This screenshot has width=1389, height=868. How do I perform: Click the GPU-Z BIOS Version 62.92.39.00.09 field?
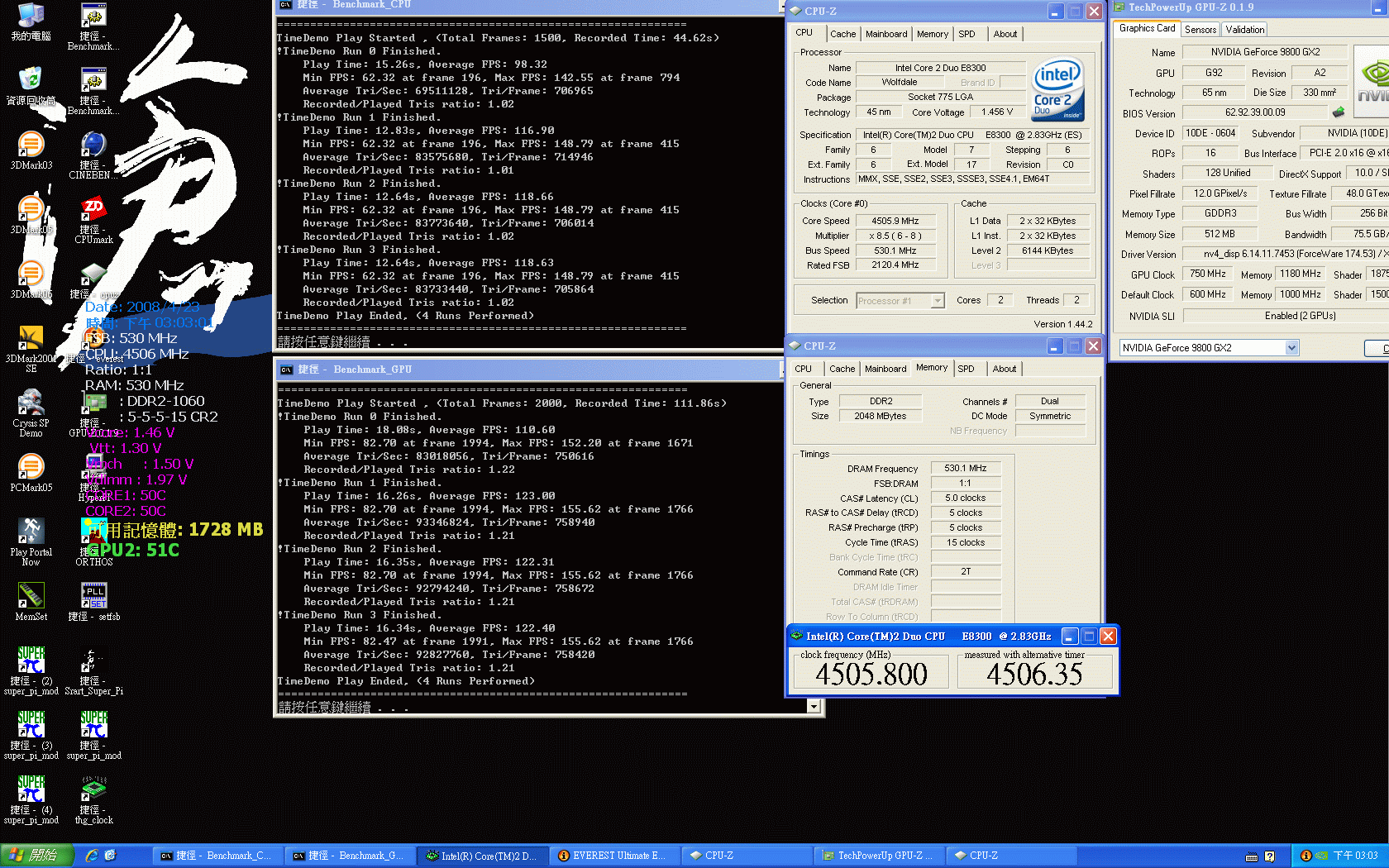1255,112
